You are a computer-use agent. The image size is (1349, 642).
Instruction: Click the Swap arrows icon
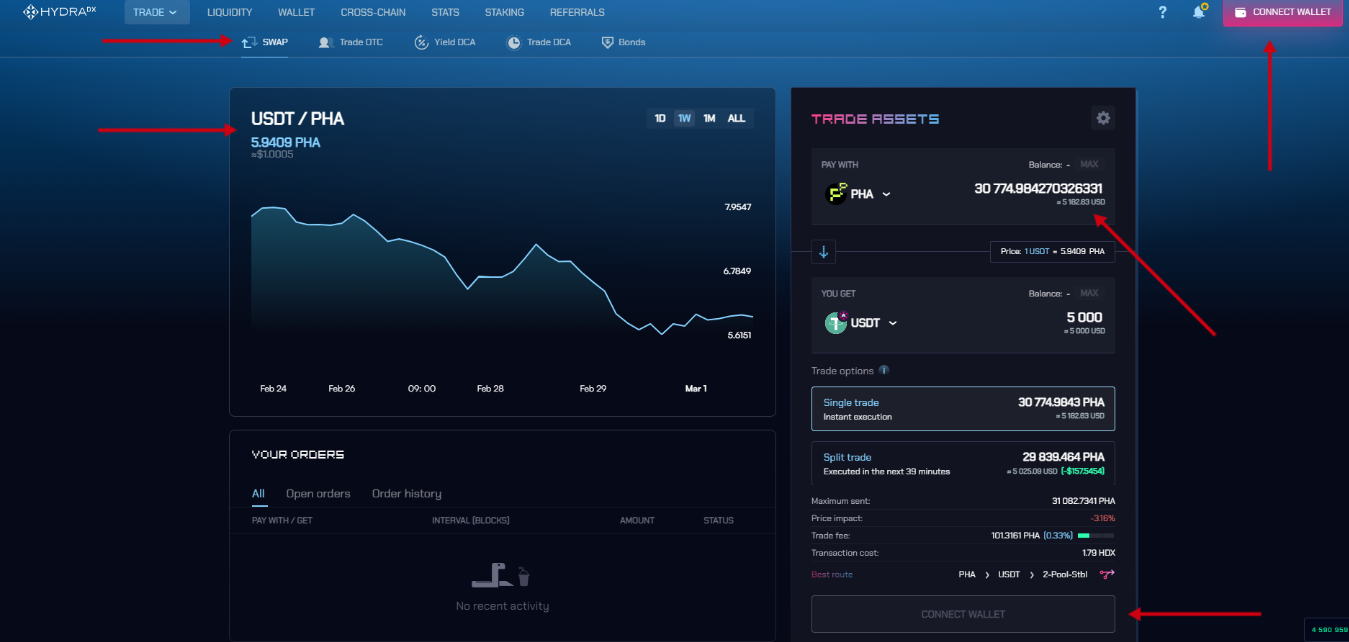250,42
